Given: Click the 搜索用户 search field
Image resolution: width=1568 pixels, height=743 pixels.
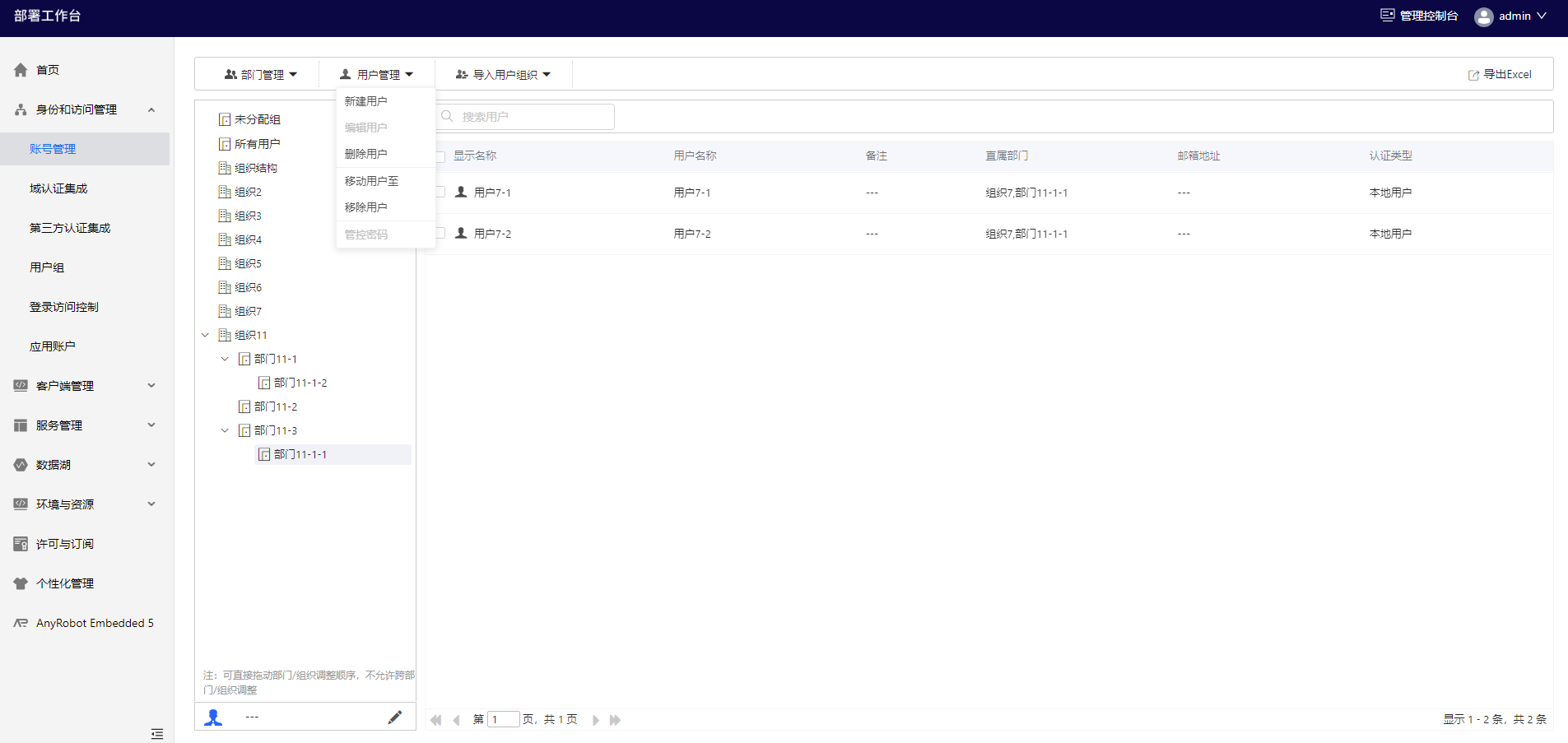Looking at the screenshot, I should tap(525, 117).
